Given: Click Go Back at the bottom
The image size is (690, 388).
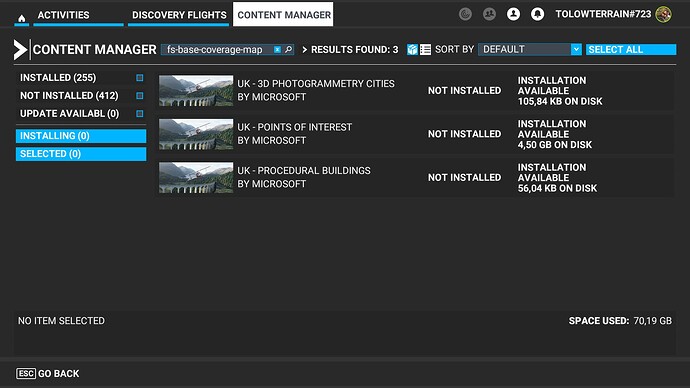Looking at the screenshot, I should click(59, 373).
